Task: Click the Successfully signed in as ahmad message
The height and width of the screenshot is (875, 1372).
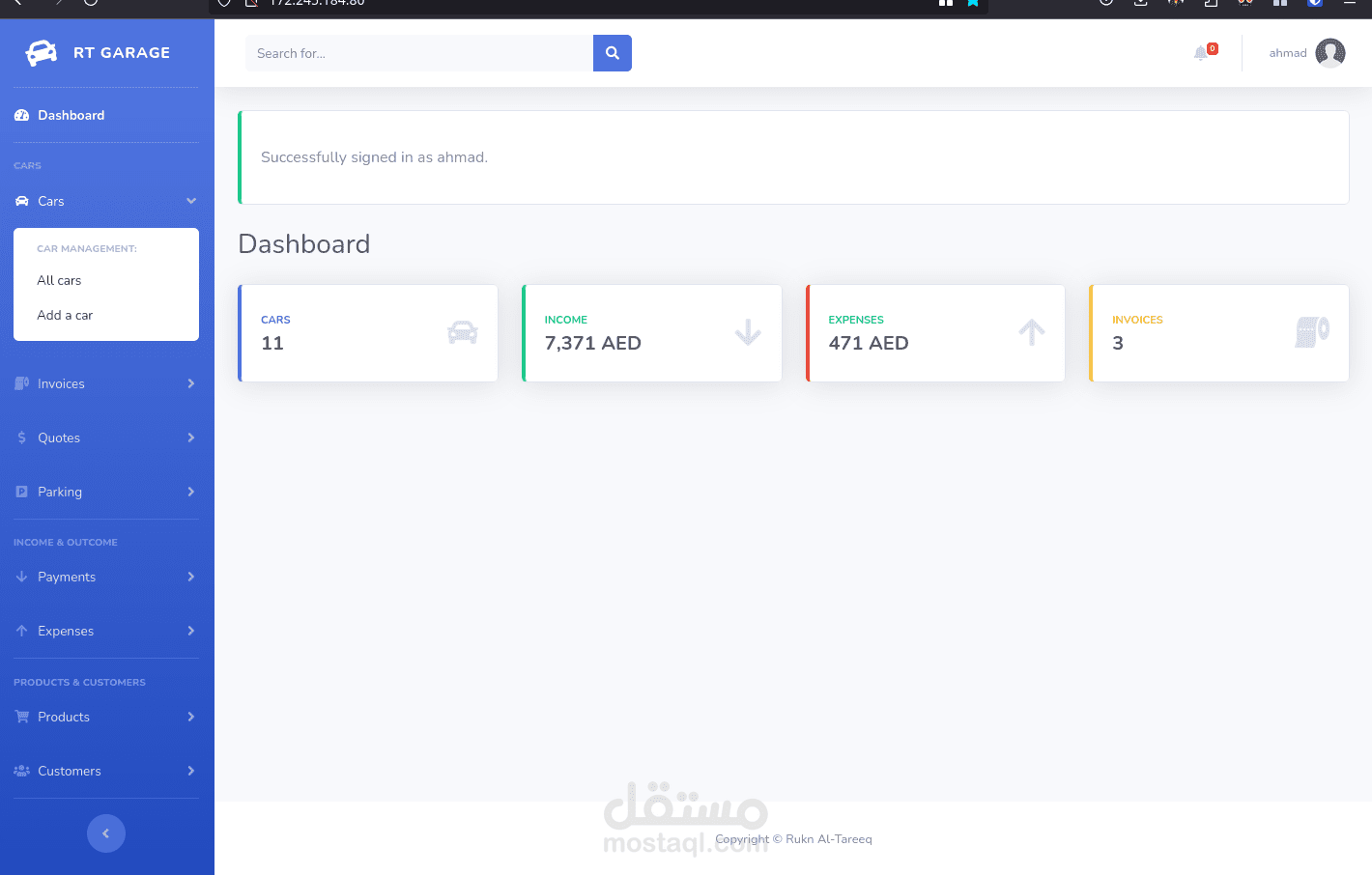Action: pos(374,157)
